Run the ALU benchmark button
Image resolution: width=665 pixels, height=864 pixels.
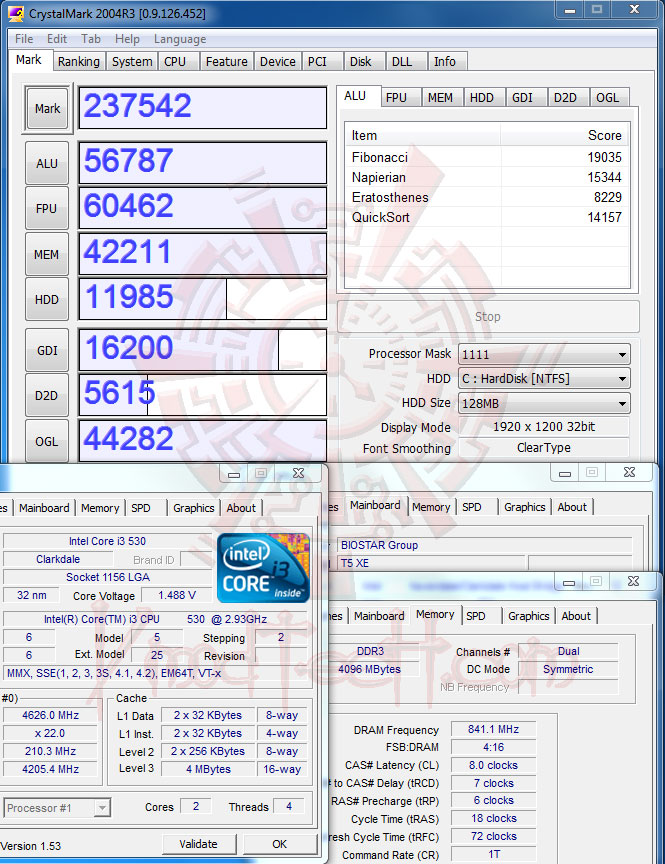point(47,164)
